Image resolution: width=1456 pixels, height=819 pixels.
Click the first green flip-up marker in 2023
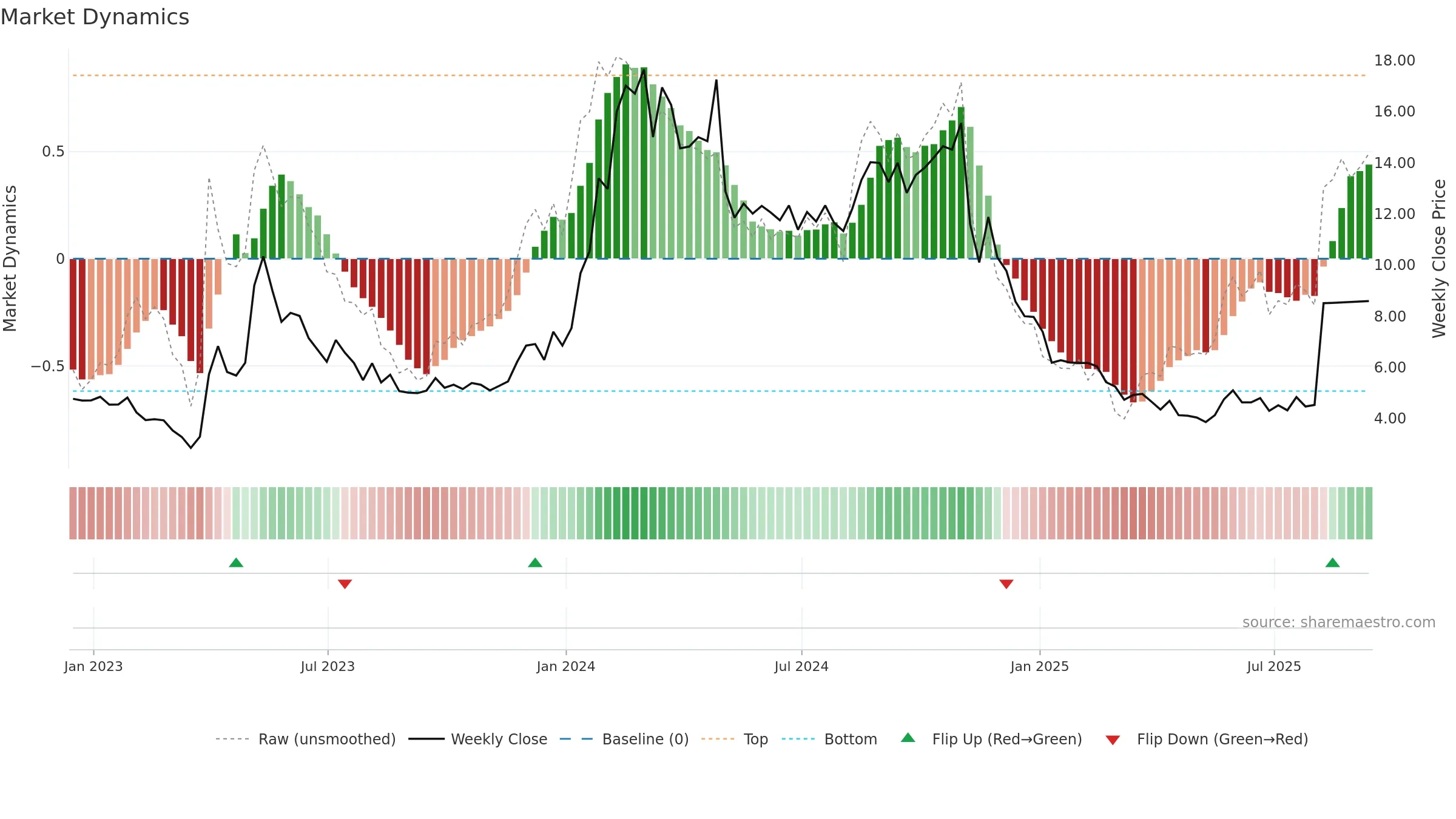click(236, 562)
